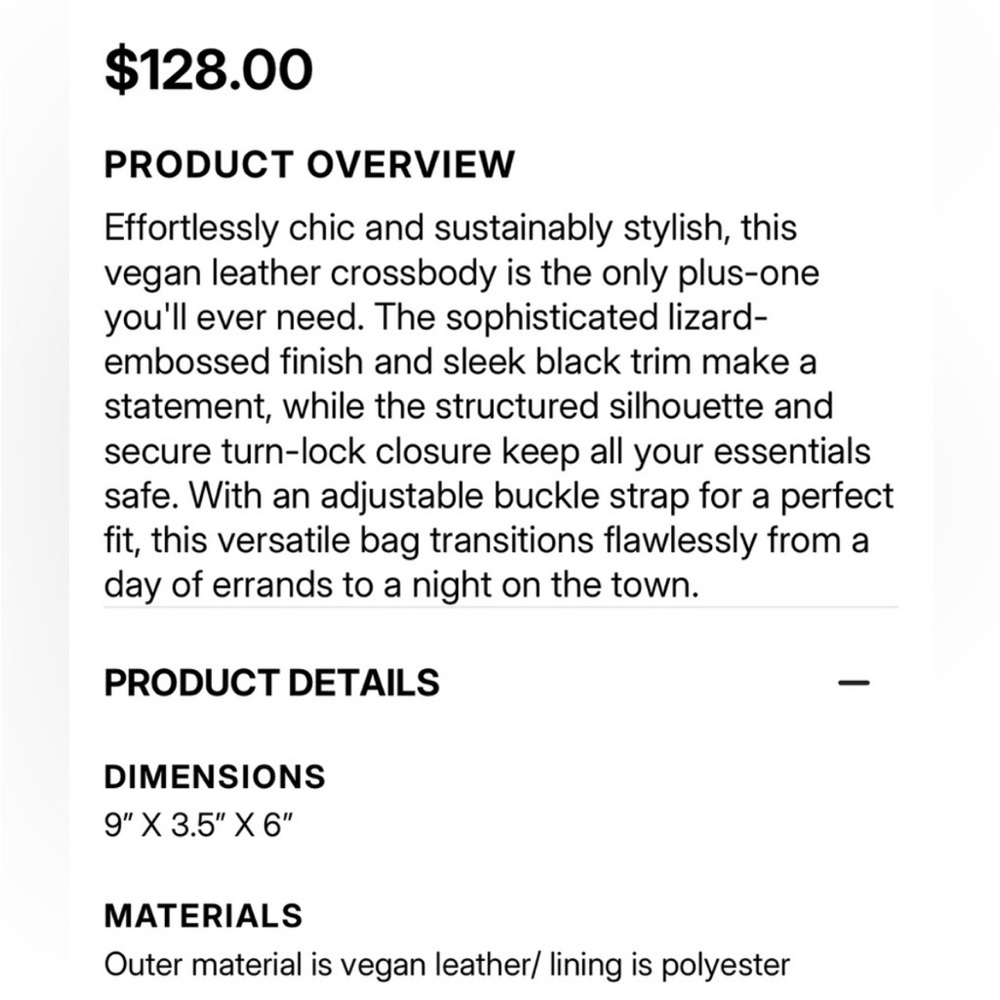Click the words 'vegan leather crossbody'
This screenshot has width=1000, height=1000.
pos(300,274)
